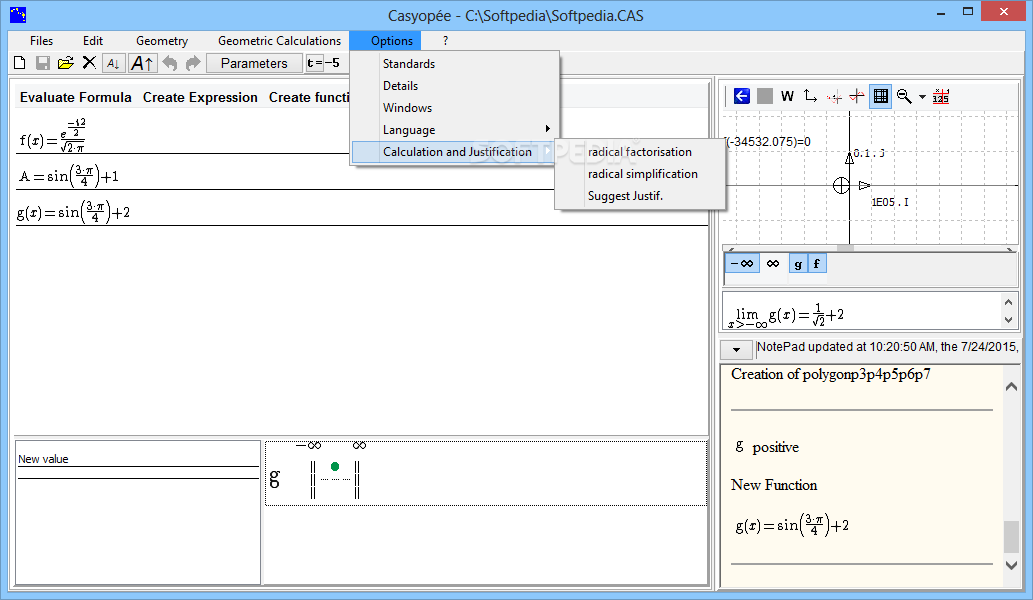Screen dimensions: 1033x600
Task: Click the undo arrow icon
Action: click(170, 63)
